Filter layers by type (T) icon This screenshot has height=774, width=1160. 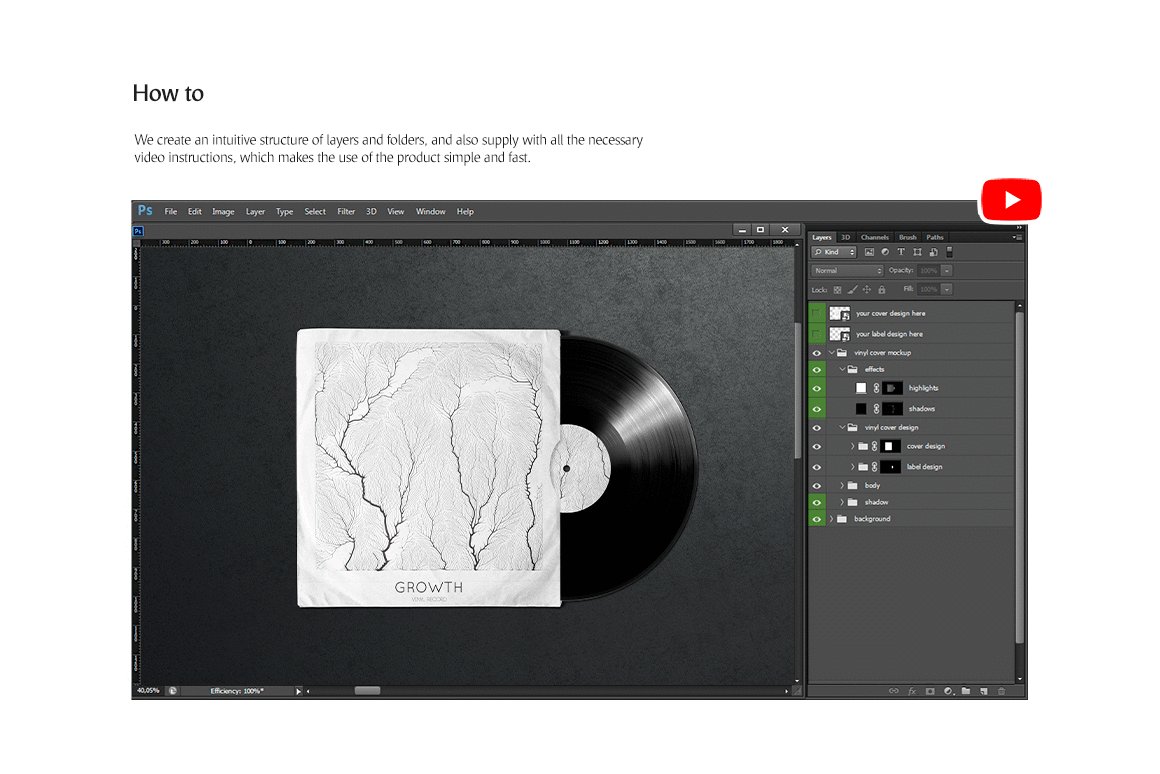coord(901,252)
